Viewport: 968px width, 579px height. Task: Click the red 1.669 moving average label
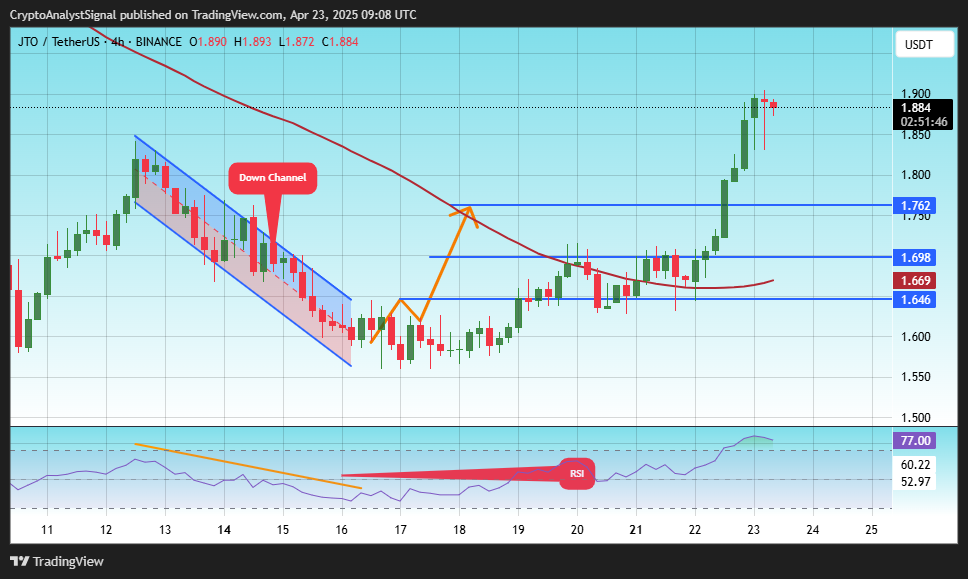pyautogui.click(x=914, y=281)
